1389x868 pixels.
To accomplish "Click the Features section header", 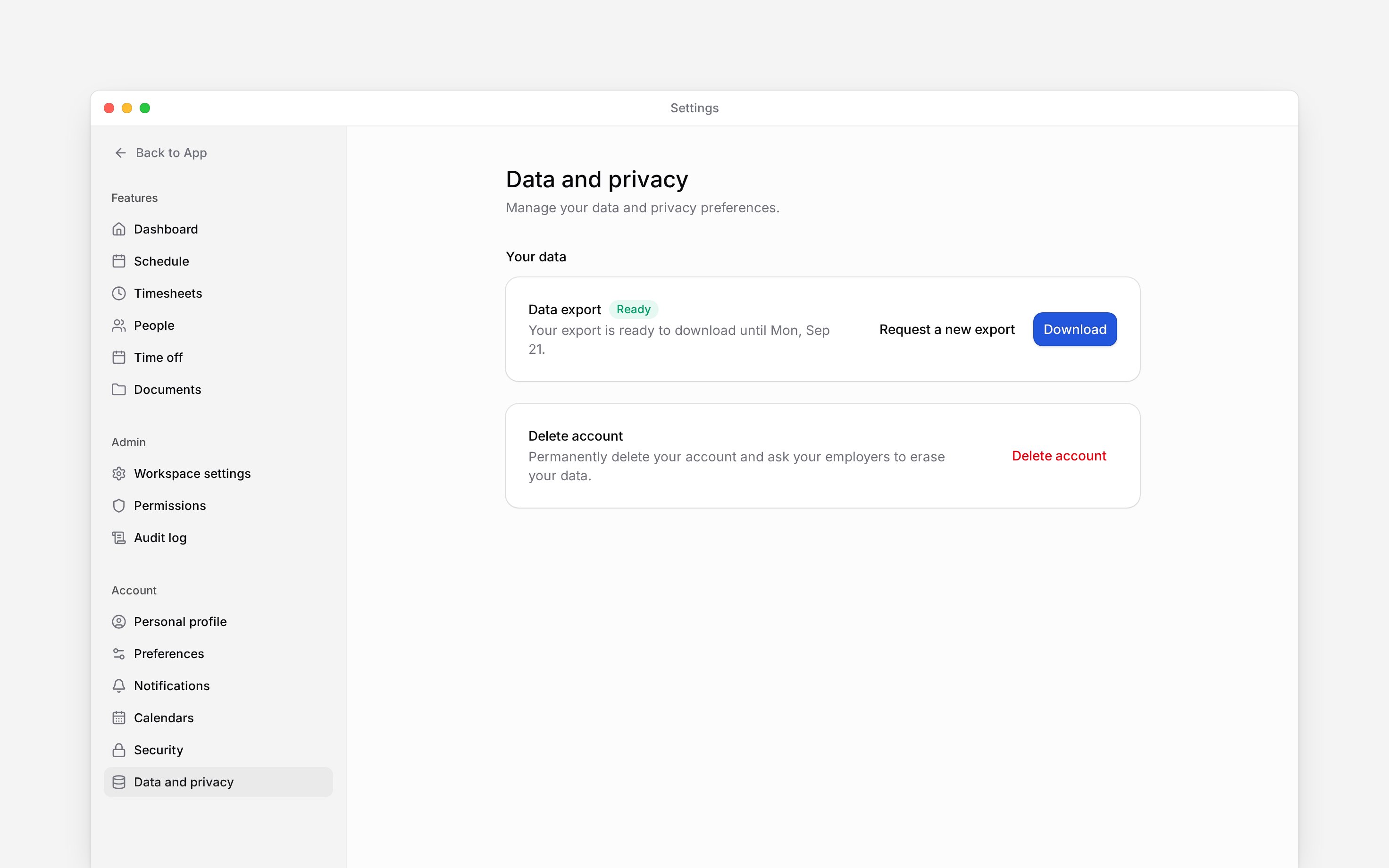I will pyautogui.click(x=134, y=198).
